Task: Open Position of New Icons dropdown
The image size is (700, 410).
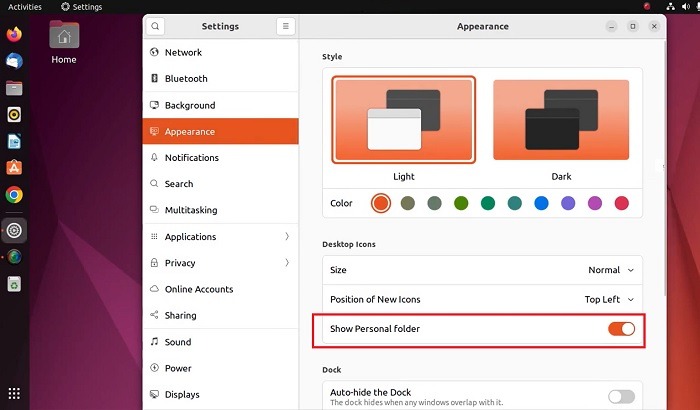Action: [609, 299]
